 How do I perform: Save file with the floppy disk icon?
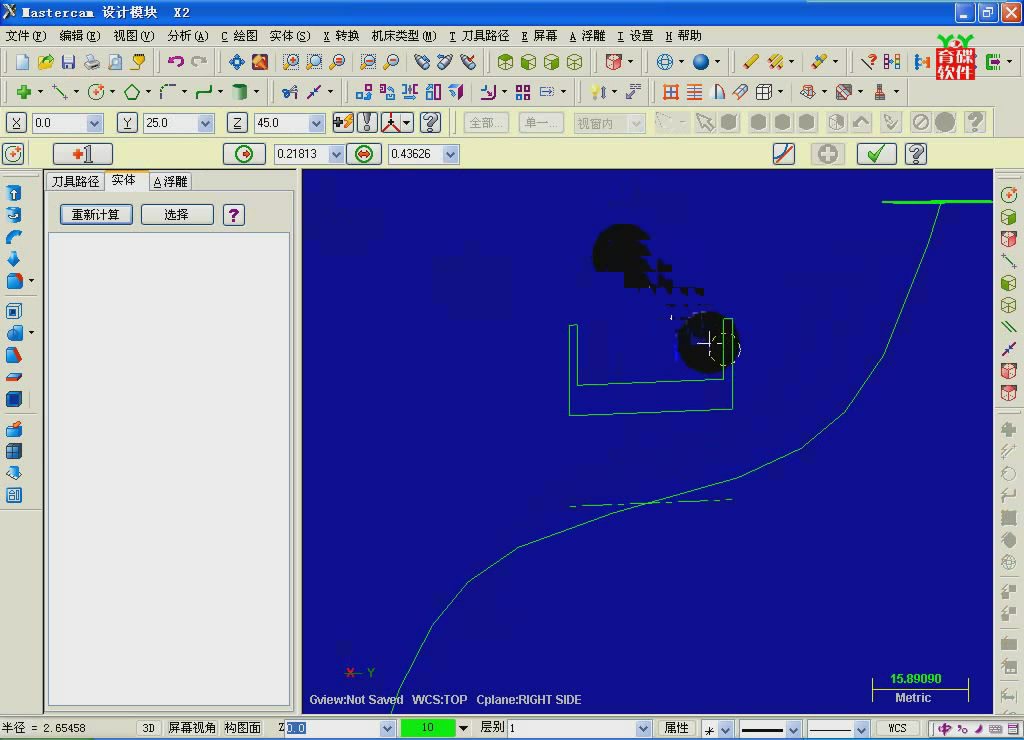[x=68, y=62]
